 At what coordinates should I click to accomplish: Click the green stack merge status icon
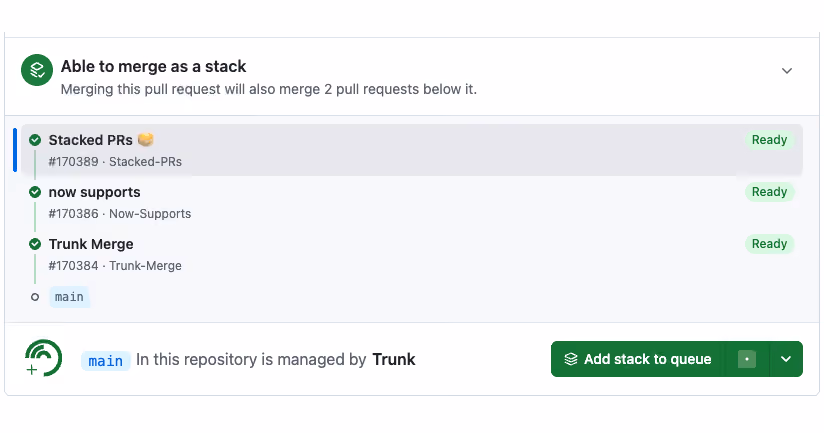[37, 70]
